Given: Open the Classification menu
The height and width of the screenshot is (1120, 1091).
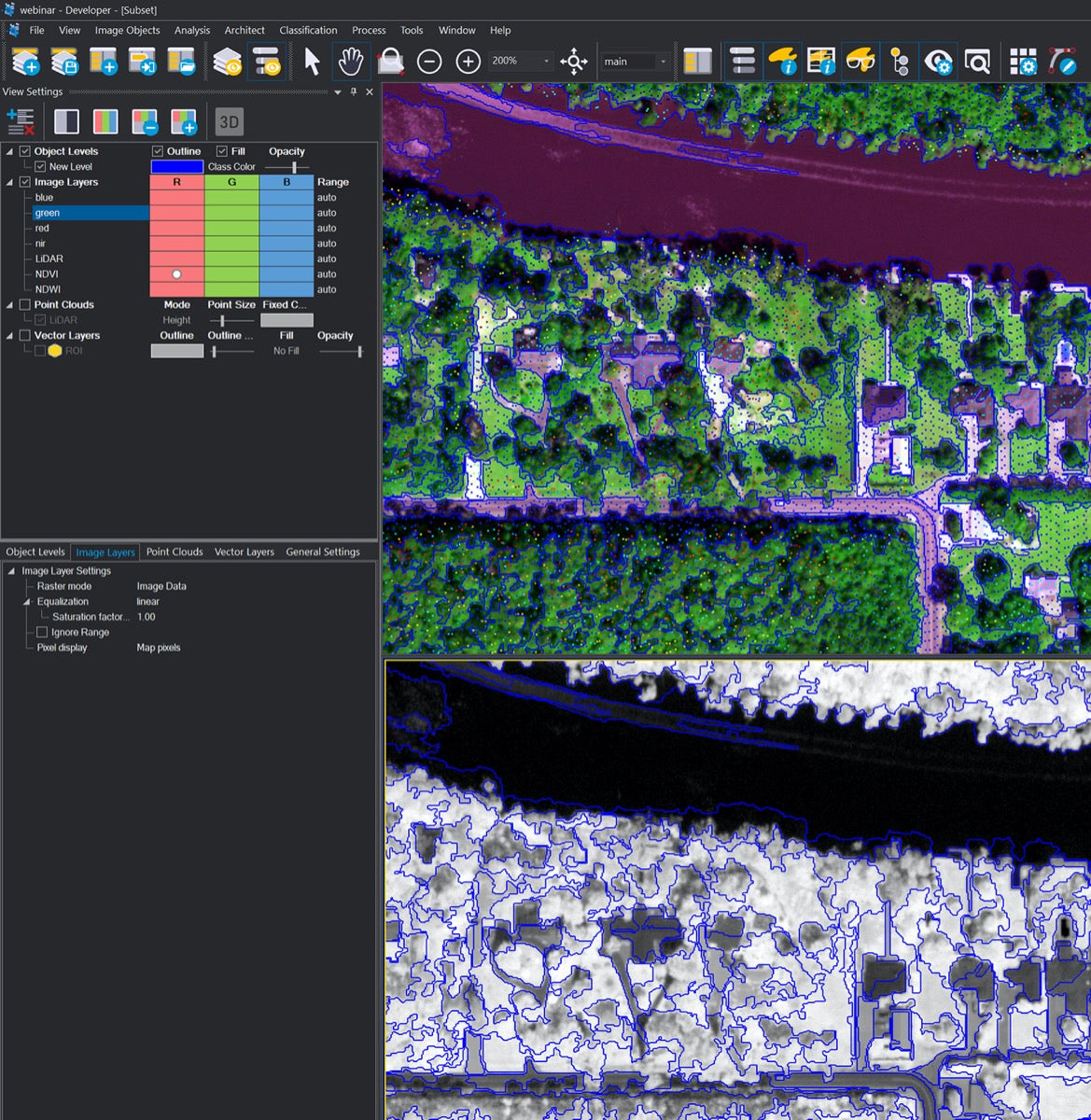Looking at the screenshot, I should (308, 30).
